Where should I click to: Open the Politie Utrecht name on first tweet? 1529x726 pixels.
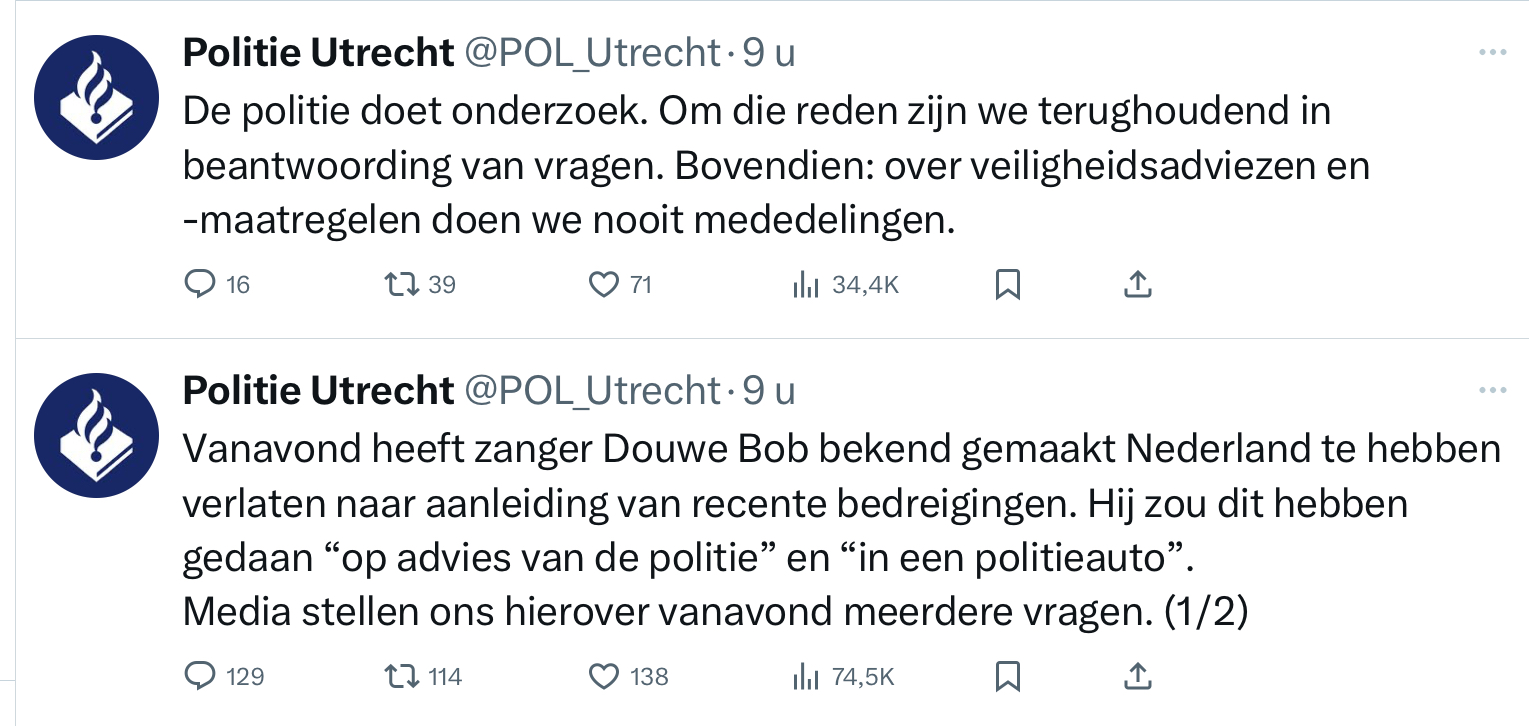point(318,53)
